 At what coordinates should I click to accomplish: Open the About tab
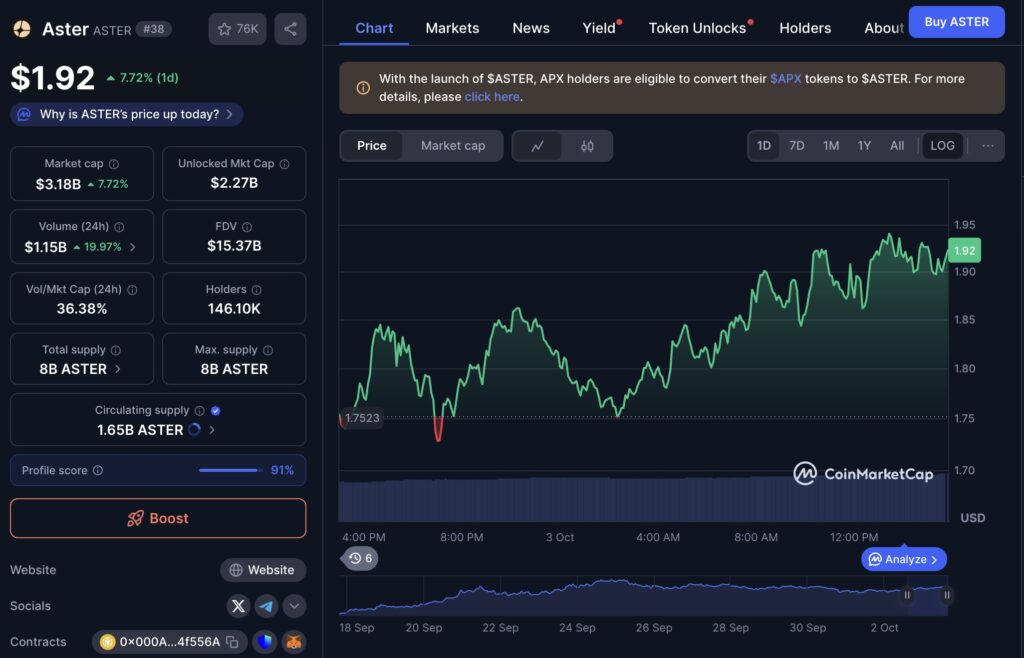884,28
